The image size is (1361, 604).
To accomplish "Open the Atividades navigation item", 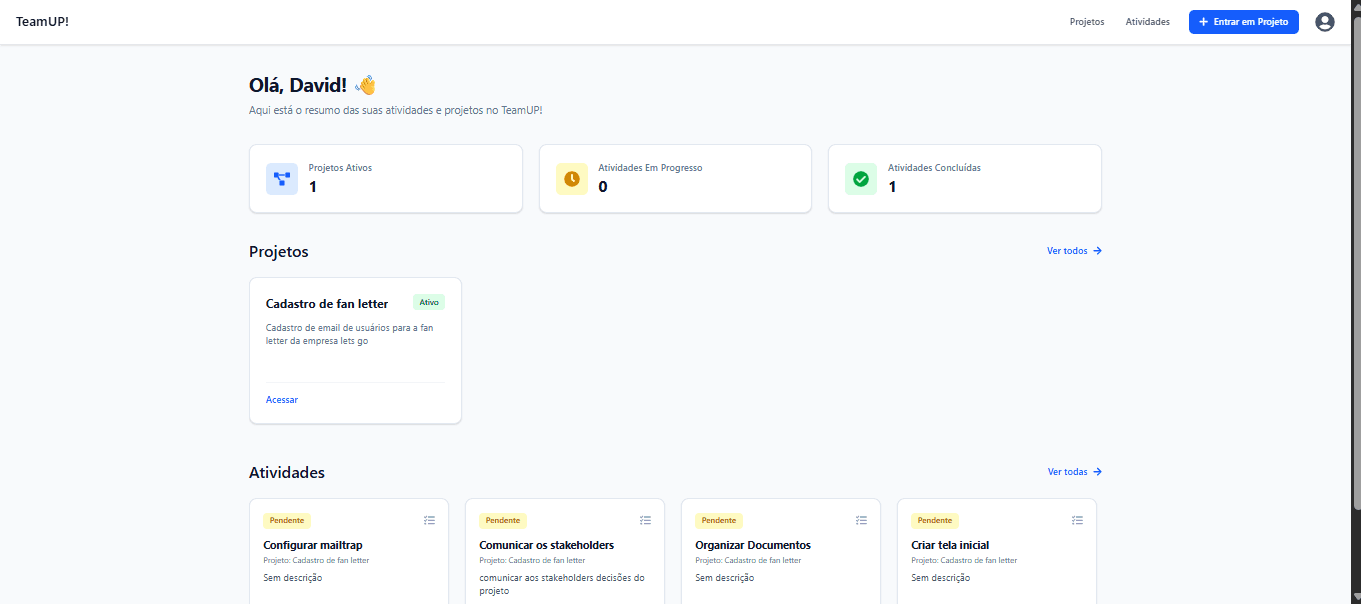I will click(1147, 22).
